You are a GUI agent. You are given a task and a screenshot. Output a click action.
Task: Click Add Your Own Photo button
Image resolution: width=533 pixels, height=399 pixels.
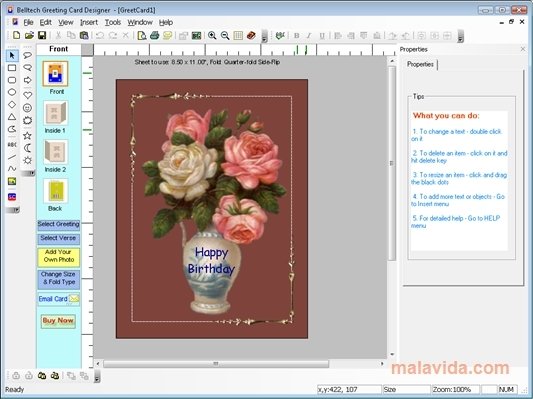pyautogui.click(x=58, y=256)
